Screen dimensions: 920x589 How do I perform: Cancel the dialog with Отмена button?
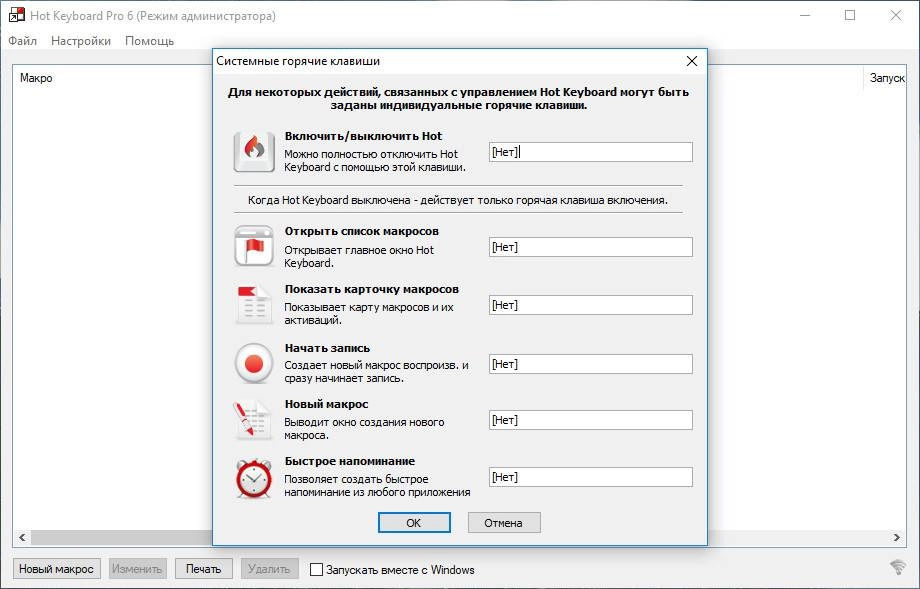pos(504,523)
